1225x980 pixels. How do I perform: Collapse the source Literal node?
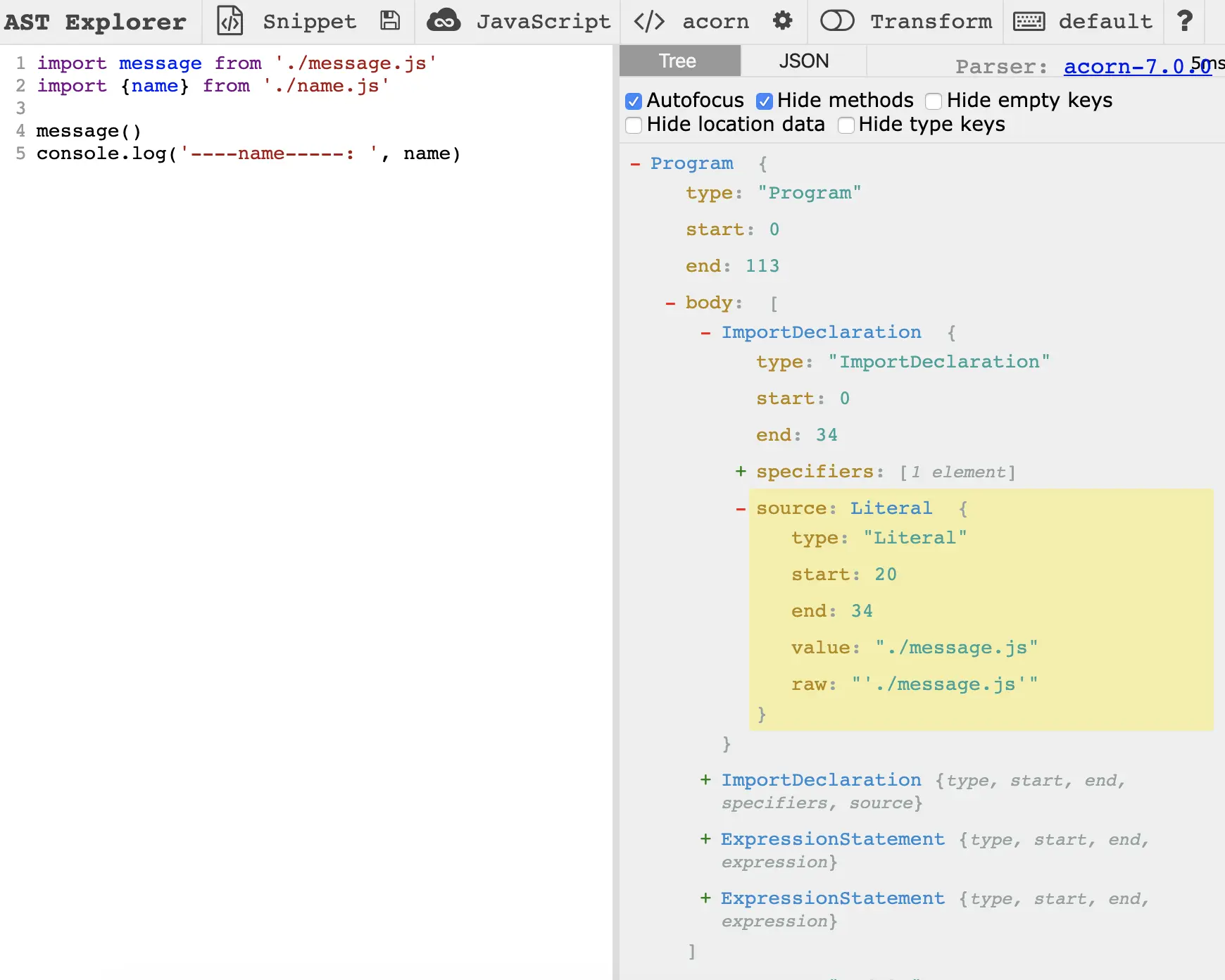(x=741, y=508)
